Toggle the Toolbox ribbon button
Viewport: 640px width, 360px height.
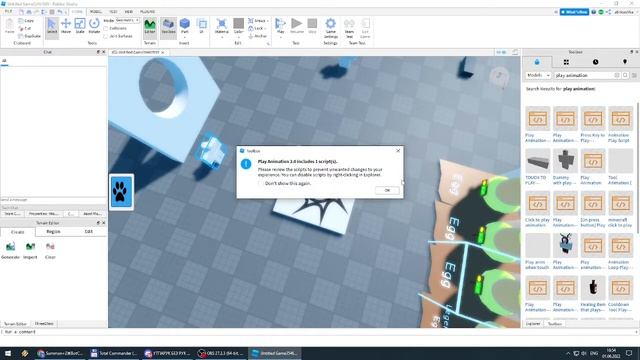click(168, 27)
